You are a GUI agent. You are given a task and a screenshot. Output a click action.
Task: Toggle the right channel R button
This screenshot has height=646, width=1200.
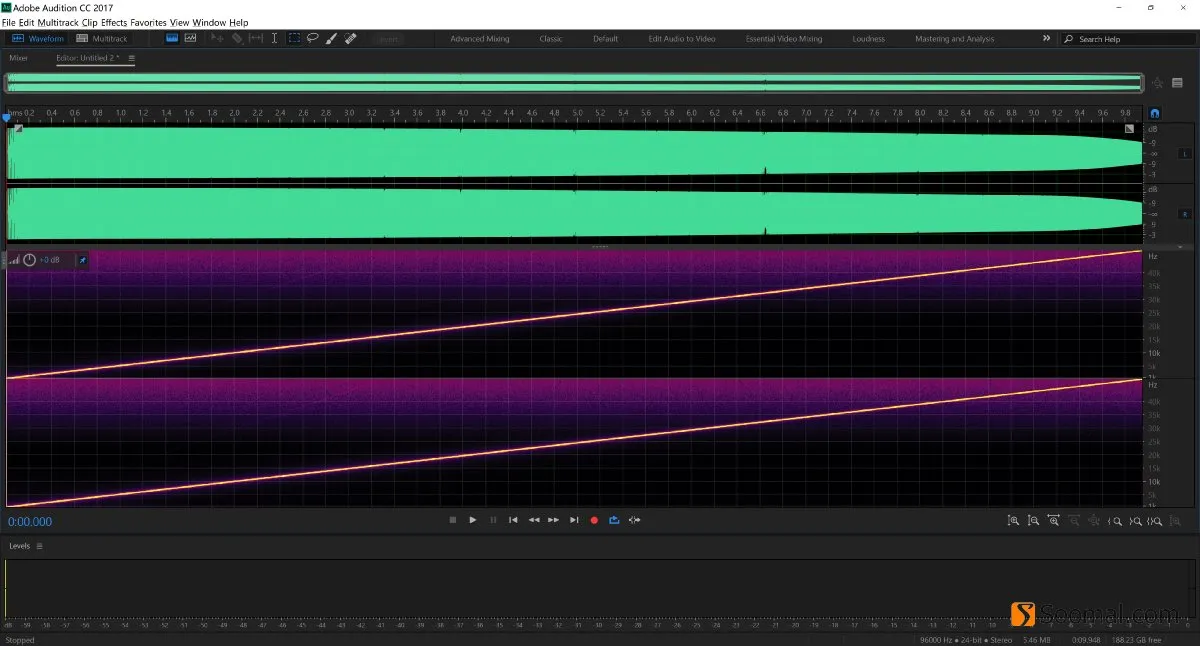[x=1185, y=214]
